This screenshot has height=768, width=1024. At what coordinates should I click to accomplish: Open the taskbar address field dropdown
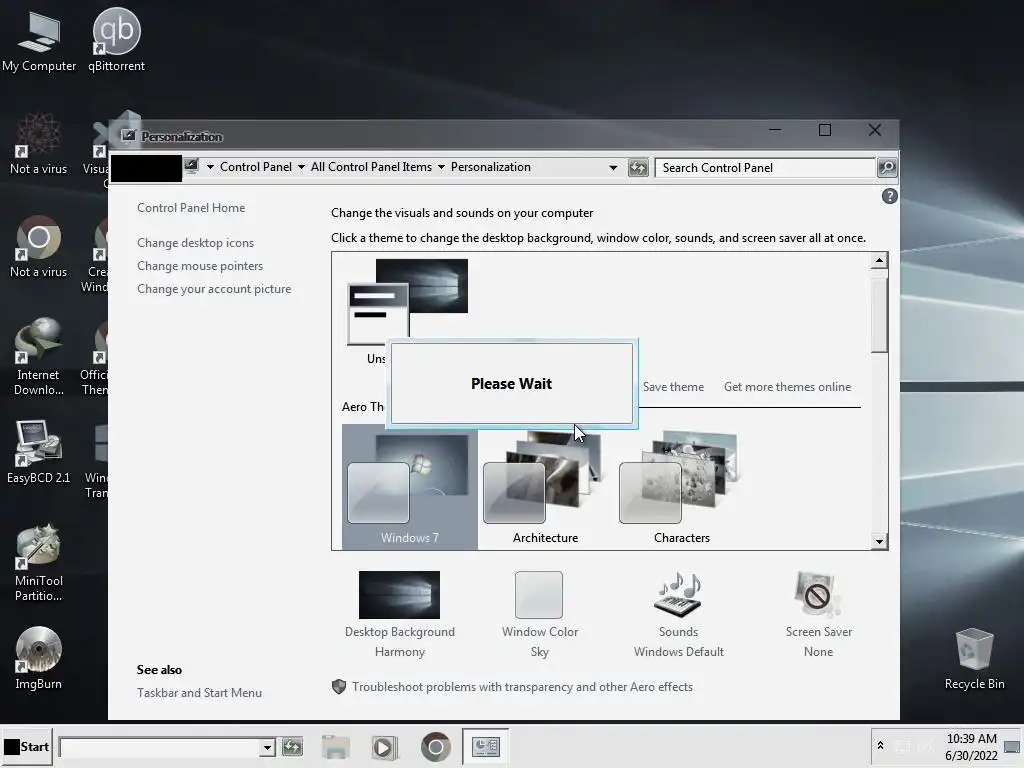point(266,747)
